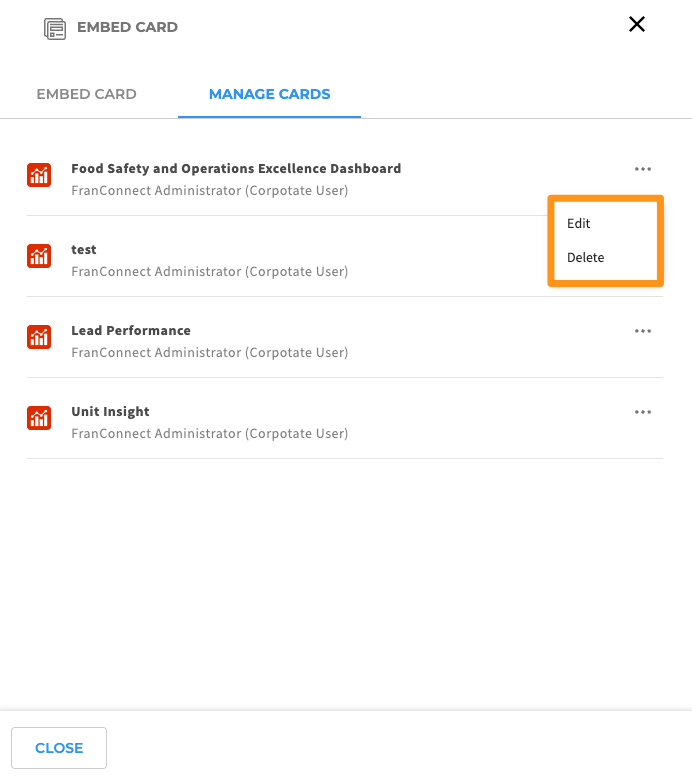Click the Embed Card header icon
The image size is (692, 782).
(55, 28)
